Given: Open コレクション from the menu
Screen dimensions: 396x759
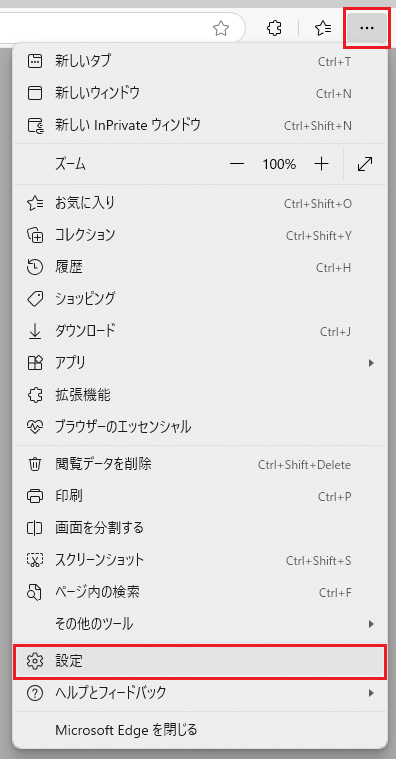Looking at the screenshot, I should tap(200, 235).
